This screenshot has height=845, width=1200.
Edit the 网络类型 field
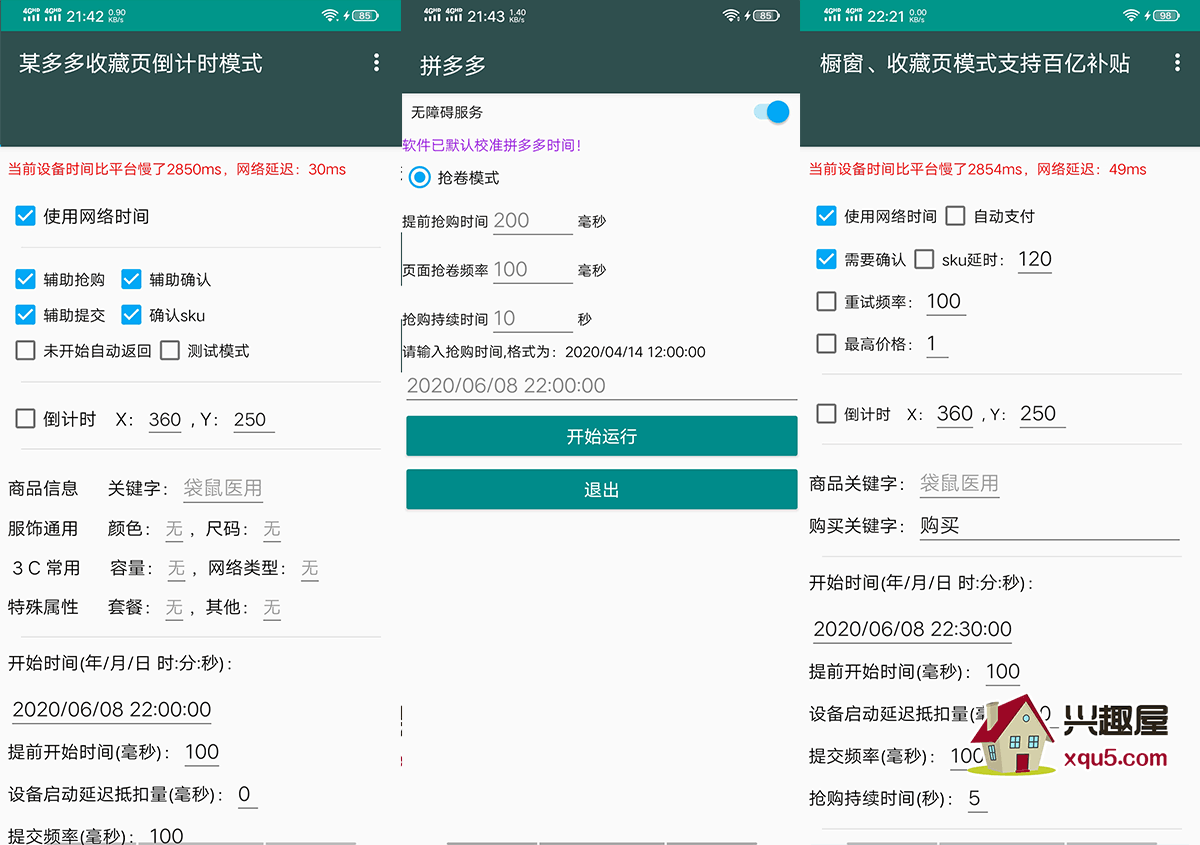[x=310, y=569]
